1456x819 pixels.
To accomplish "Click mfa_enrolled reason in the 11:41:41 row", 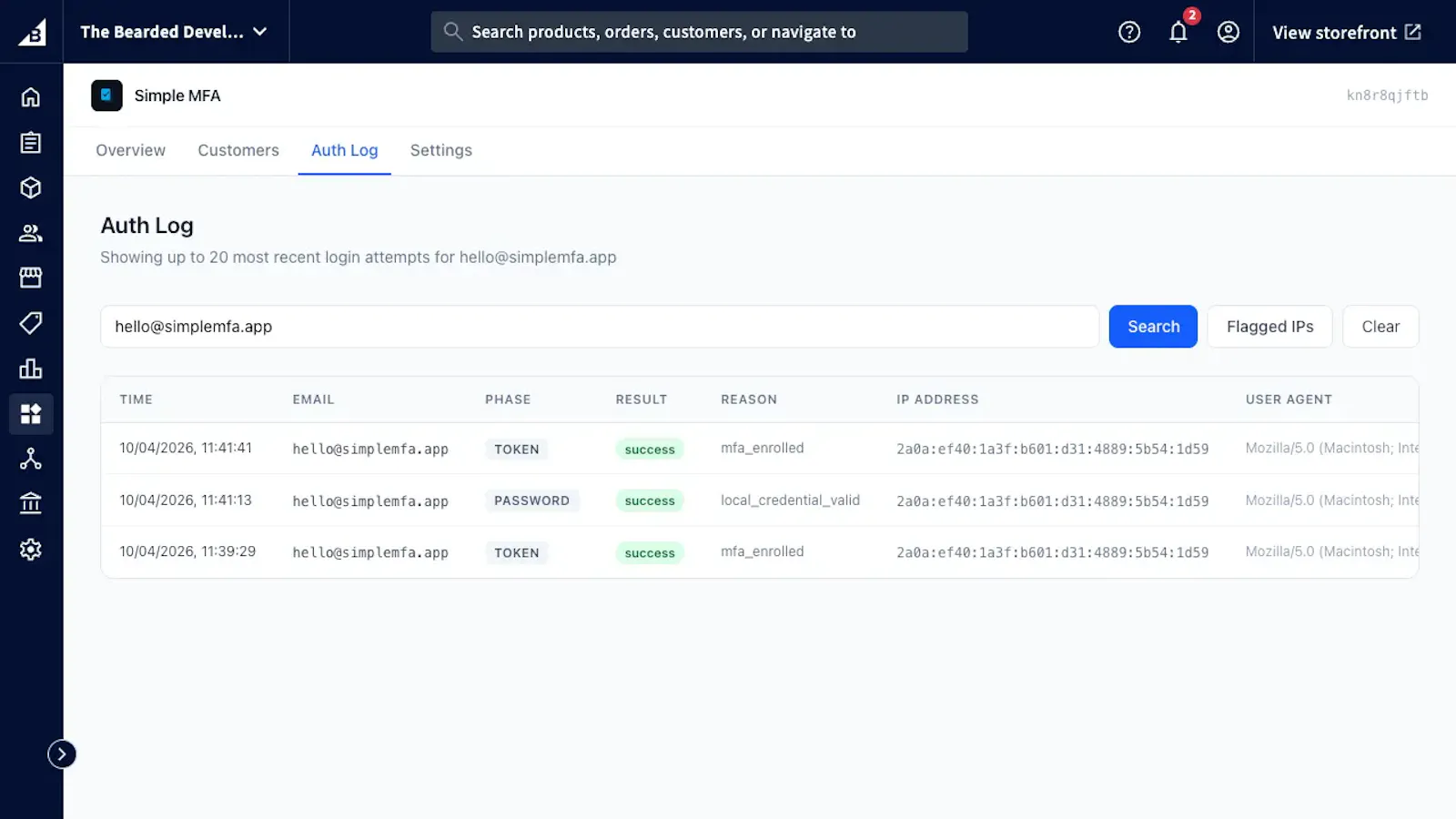I will coord(763,448).
